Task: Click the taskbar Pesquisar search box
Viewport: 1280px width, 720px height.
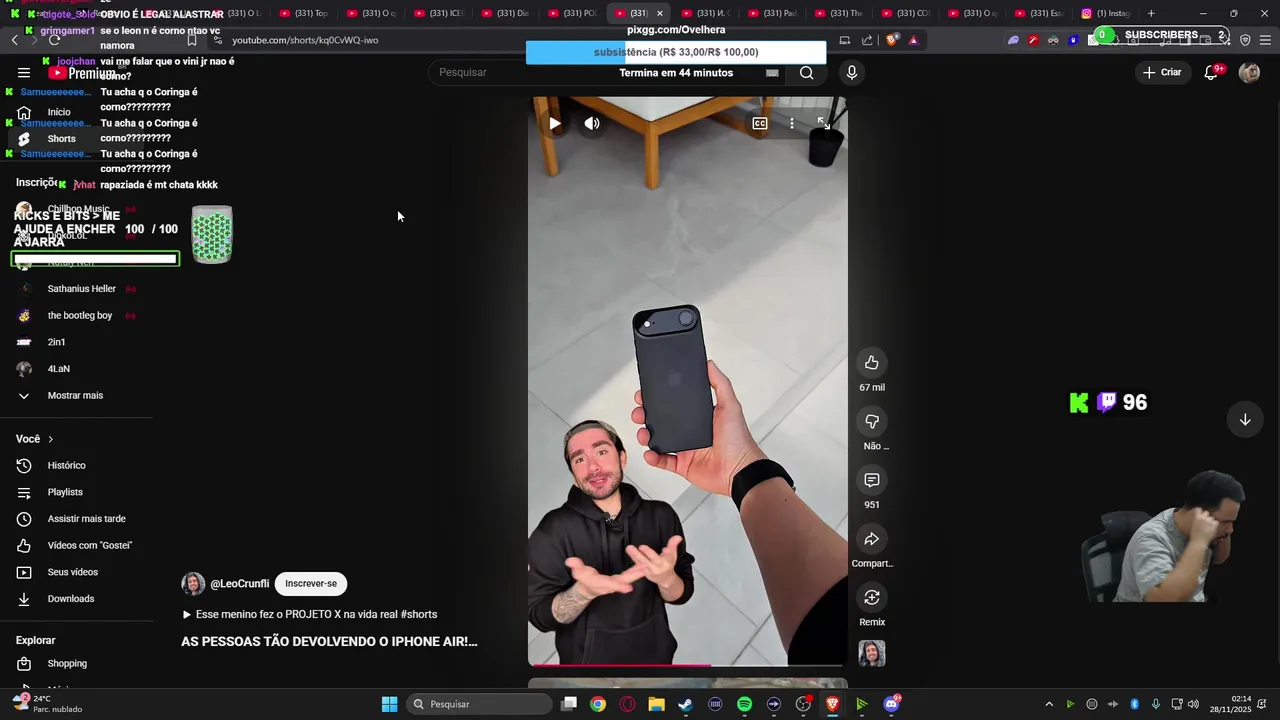Action: click(480, 704)
